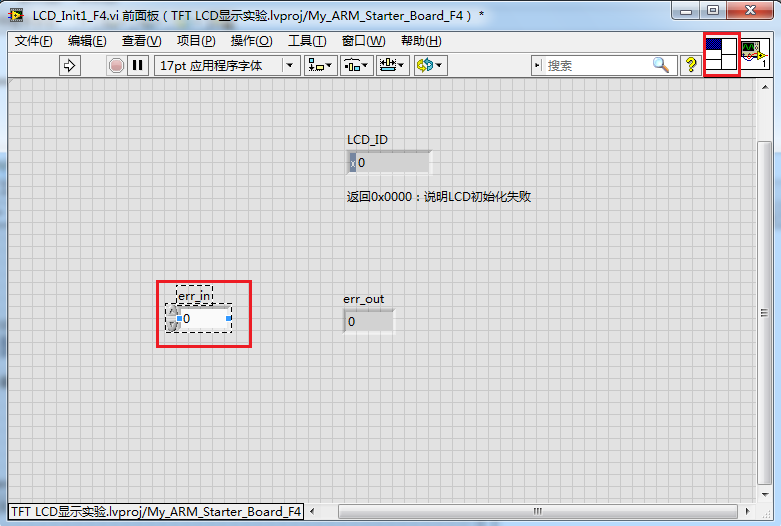Click horizontal scrollbar right arrow
This screenshot has height=526, width=781.
coord(748,511)
